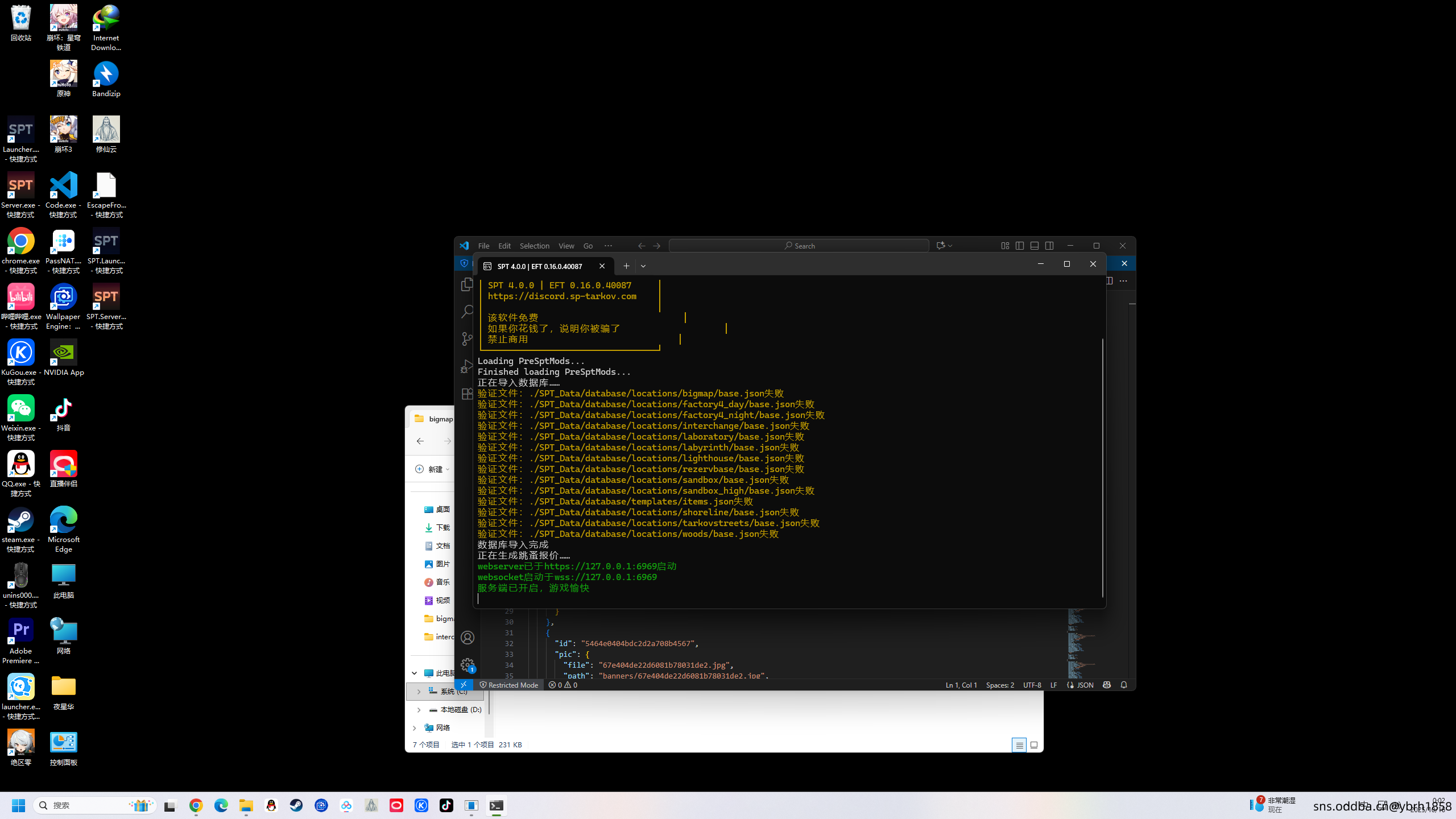Screen dimensions: 1456x819
Task: Open the terminal tab dropdown arrow
Action: (x=643, y=266)
